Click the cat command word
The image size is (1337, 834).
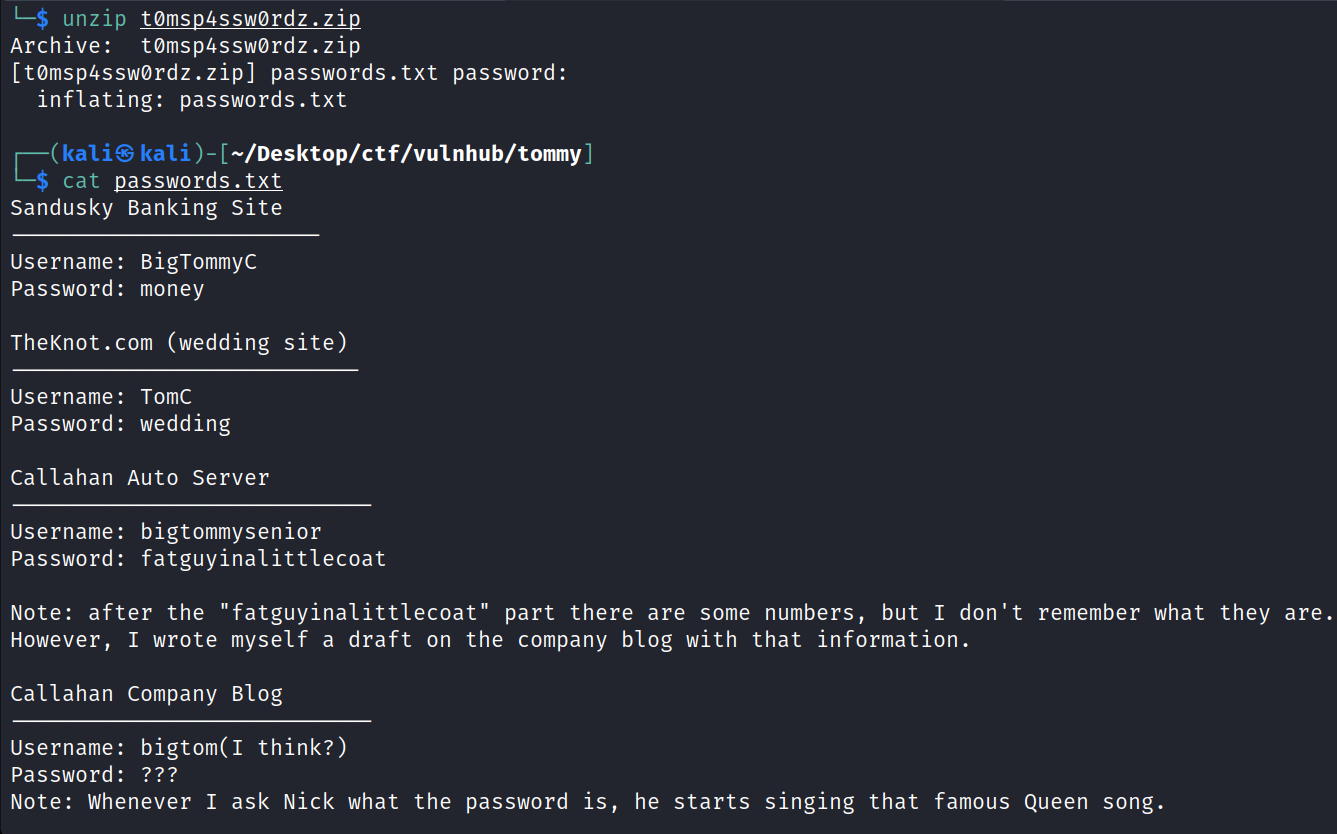click(x=81, y=181)
